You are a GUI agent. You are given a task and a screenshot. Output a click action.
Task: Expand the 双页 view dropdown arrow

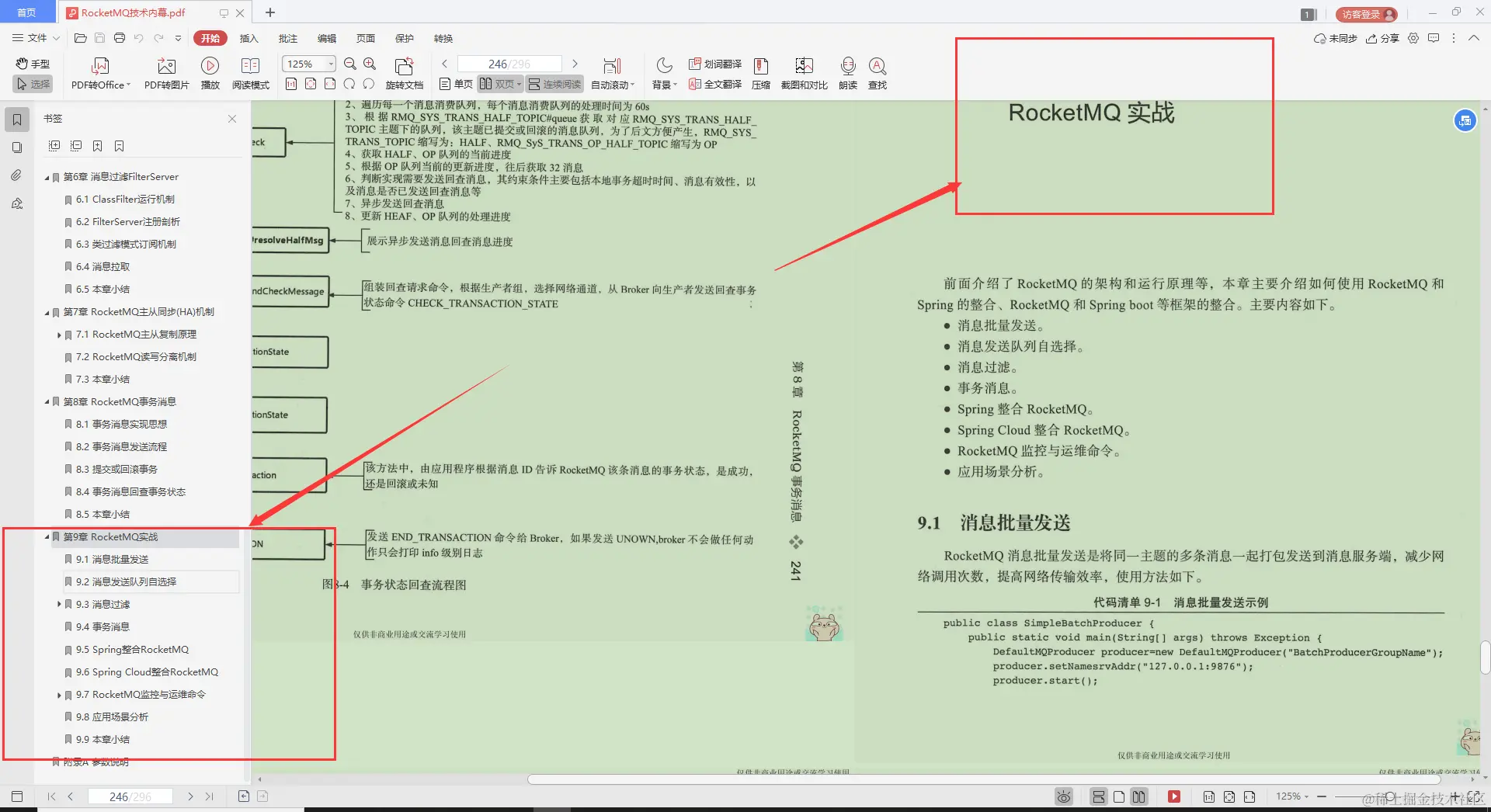519,84
